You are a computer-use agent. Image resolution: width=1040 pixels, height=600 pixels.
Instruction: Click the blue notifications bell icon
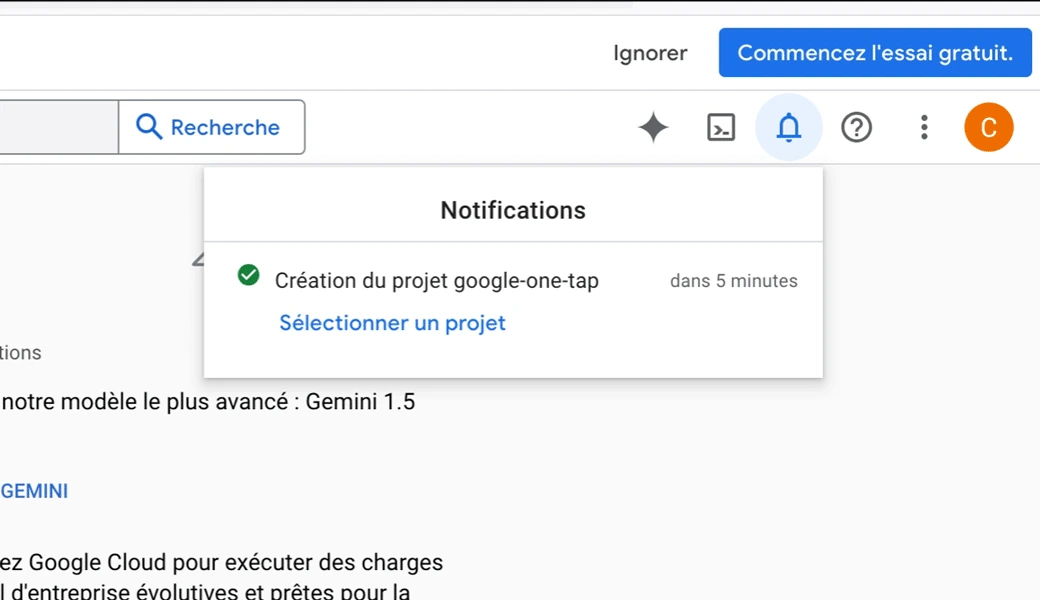(x=788, y=127)
